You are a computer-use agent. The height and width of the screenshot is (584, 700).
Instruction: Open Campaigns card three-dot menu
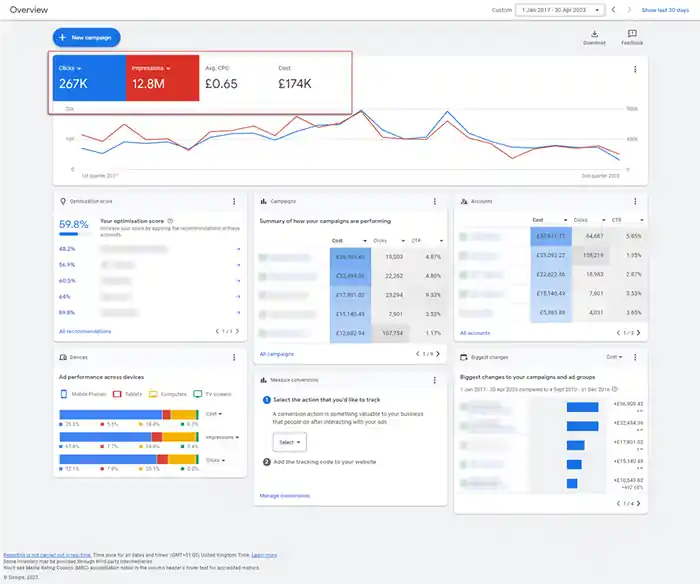[x=434, y=201]
